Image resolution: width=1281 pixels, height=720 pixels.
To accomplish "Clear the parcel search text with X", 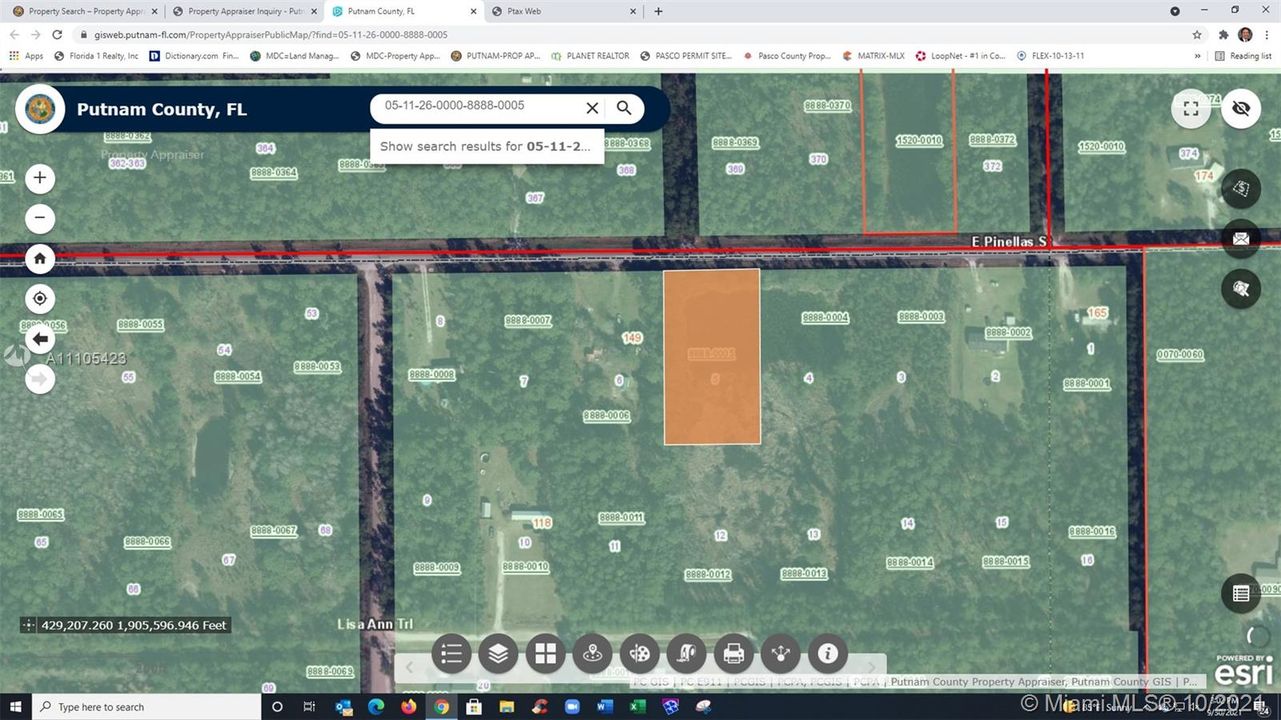I will 592,108.
